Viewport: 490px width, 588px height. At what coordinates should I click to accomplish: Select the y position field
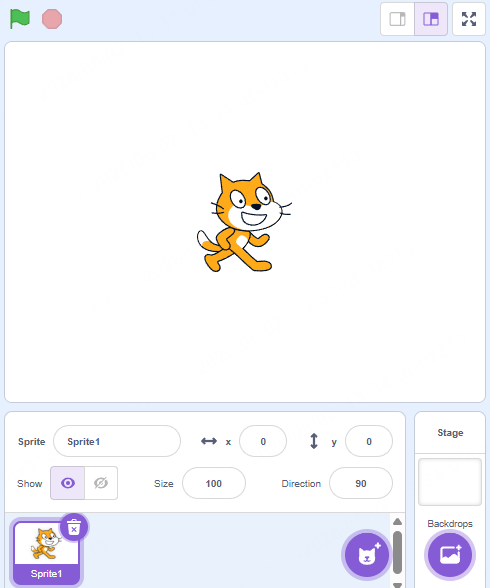pyautogui.click(x=369, y=441)
